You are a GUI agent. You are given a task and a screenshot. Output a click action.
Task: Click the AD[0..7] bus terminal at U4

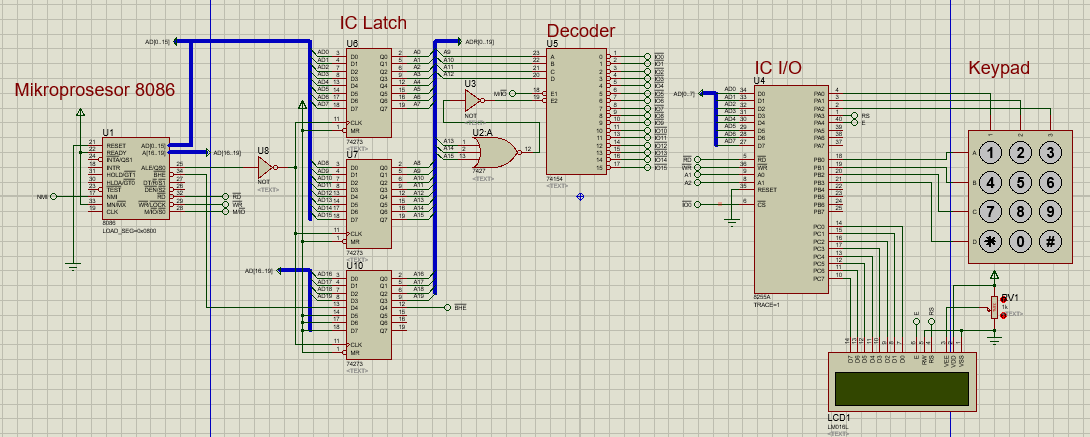pos(701,92)
